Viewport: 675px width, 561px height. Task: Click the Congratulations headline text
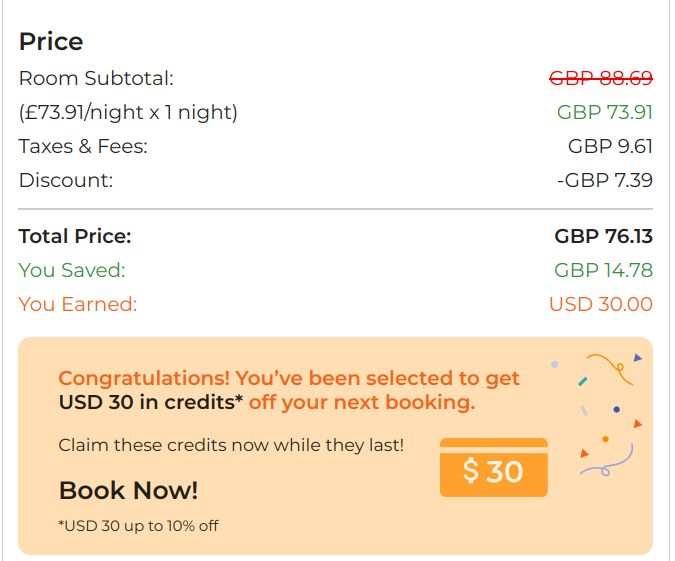[289, 379]
